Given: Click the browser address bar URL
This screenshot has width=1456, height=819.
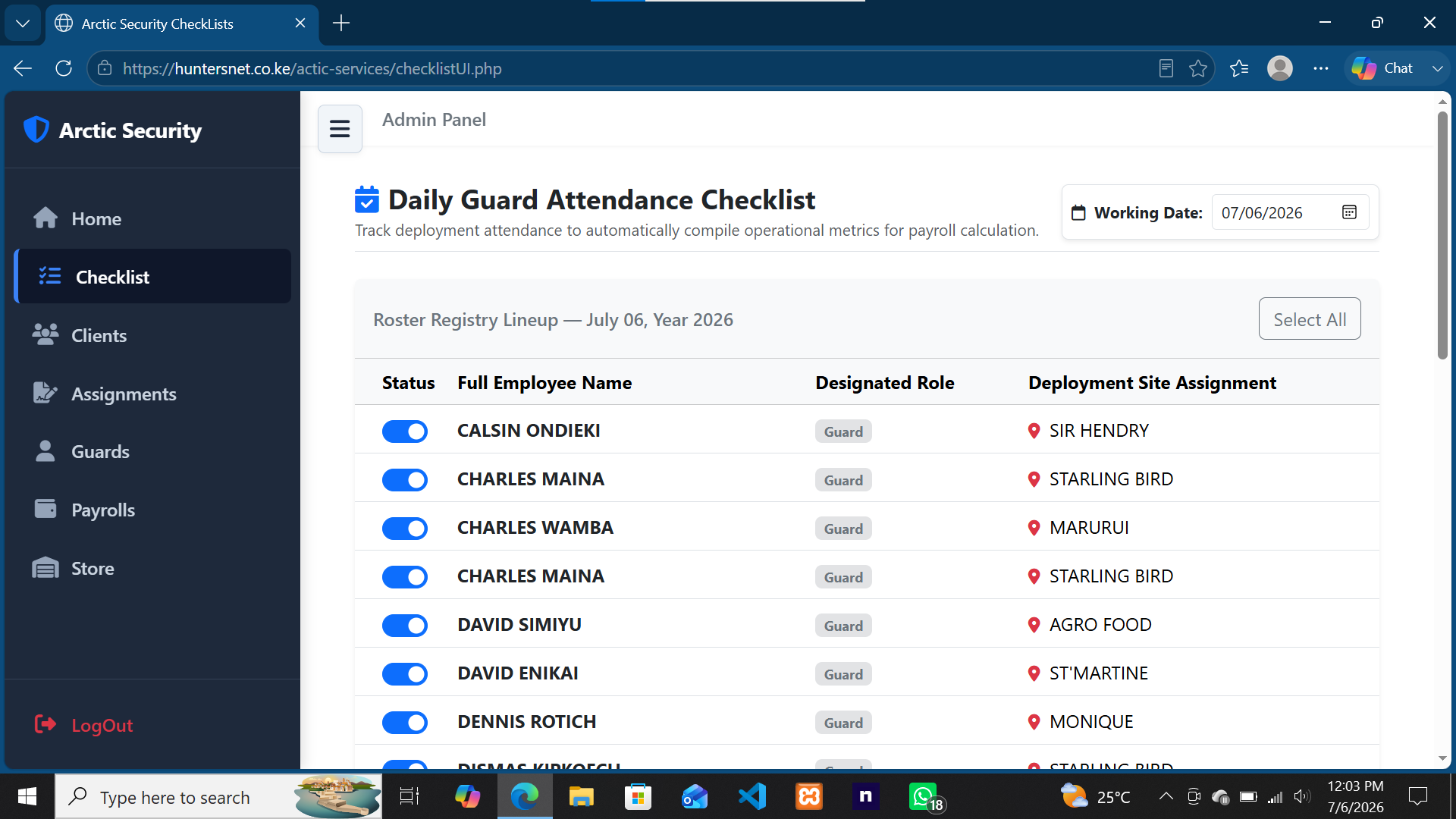Looking at the screenshot, I should (x=312, y=68).
